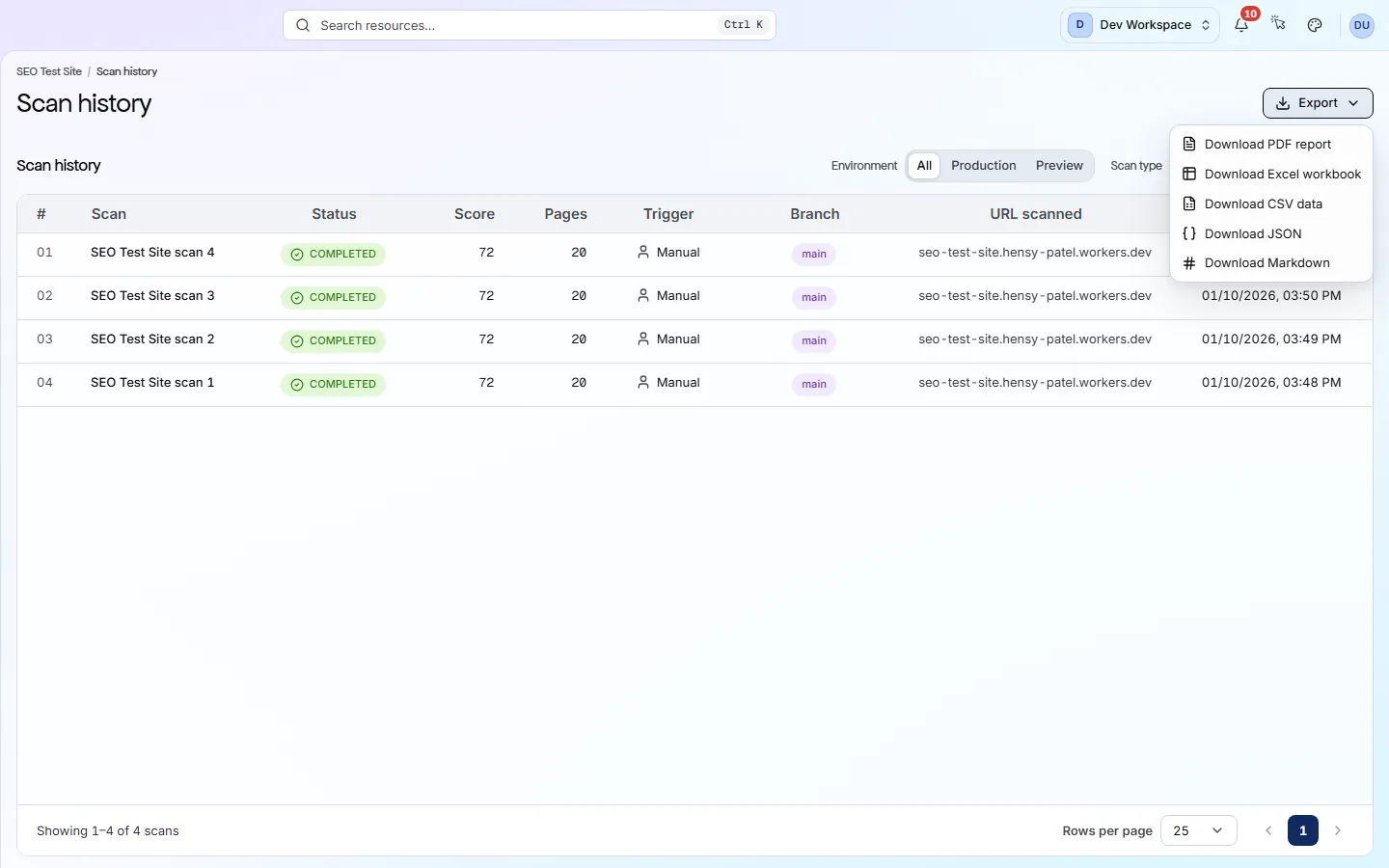1389x868 pixels.
Task: Choose Download PDF report
Action: point(1271,144)
